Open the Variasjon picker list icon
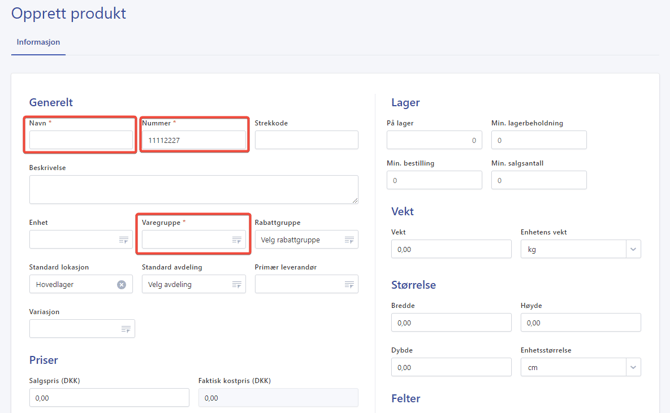This screenshot has height=413, width=670. coord(126,329)
